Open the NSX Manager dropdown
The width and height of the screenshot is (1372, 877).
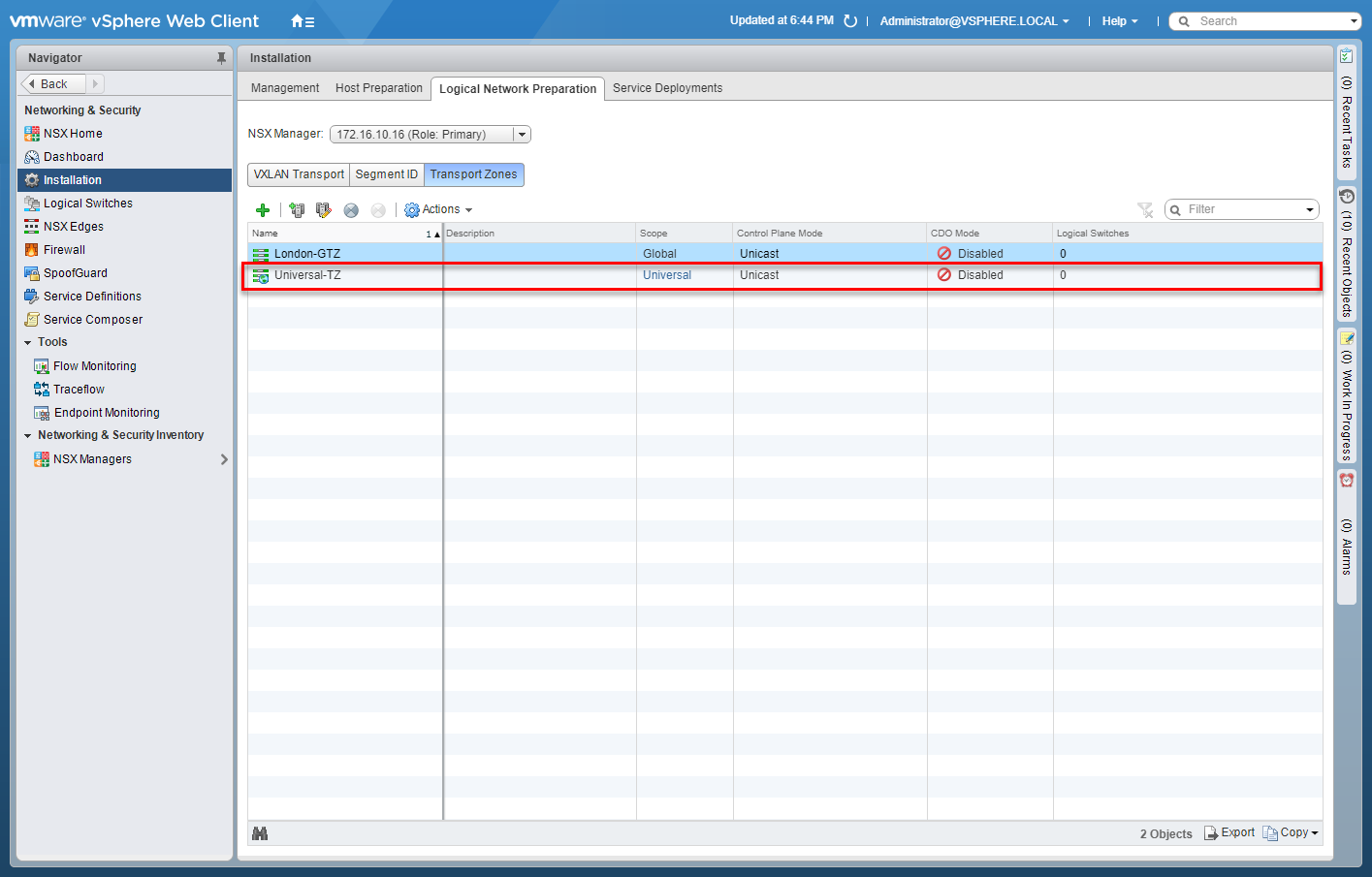coord(522,135)
